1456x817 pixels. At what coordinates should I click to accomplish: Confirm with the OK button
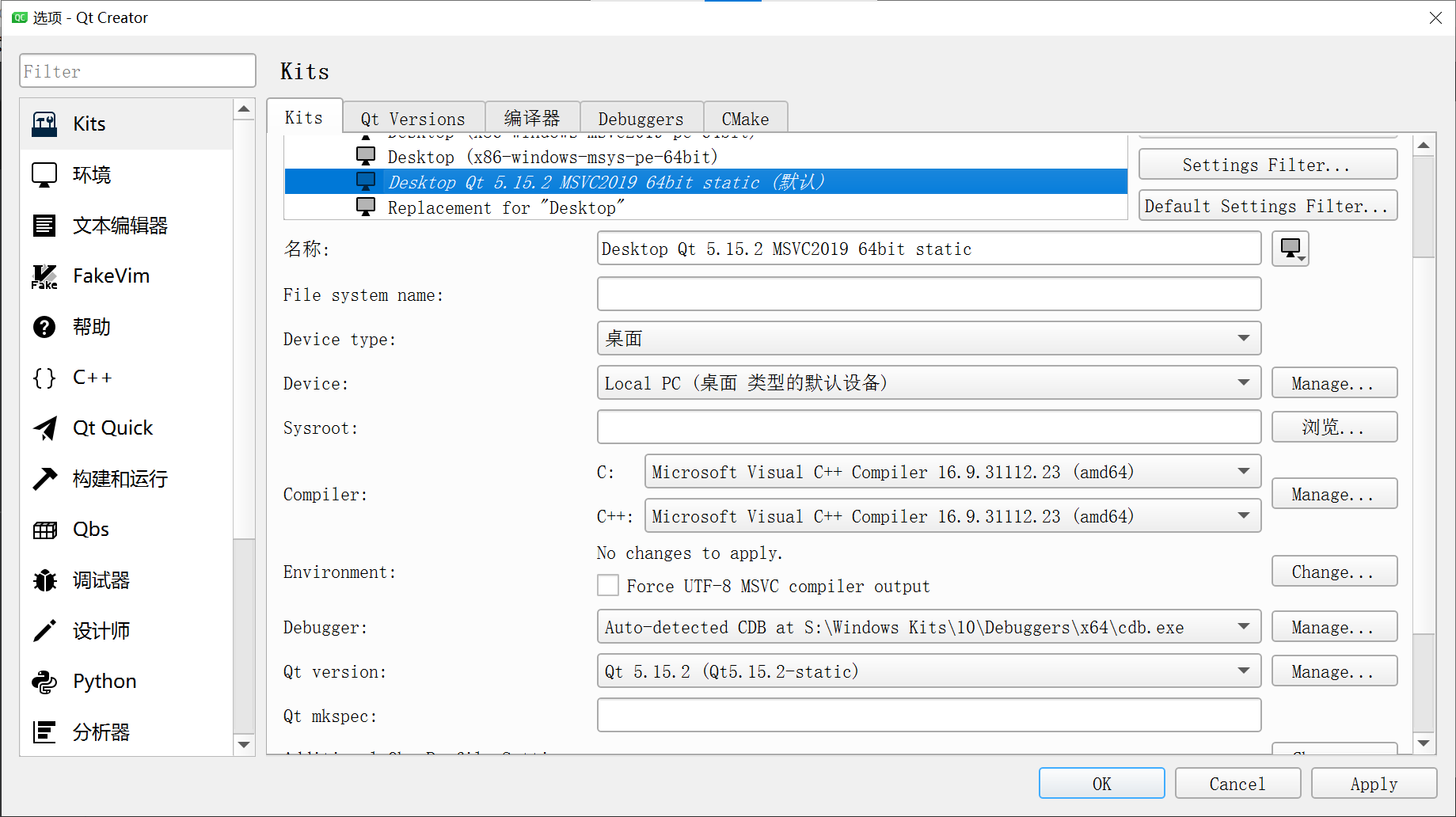coord(1101,784)
